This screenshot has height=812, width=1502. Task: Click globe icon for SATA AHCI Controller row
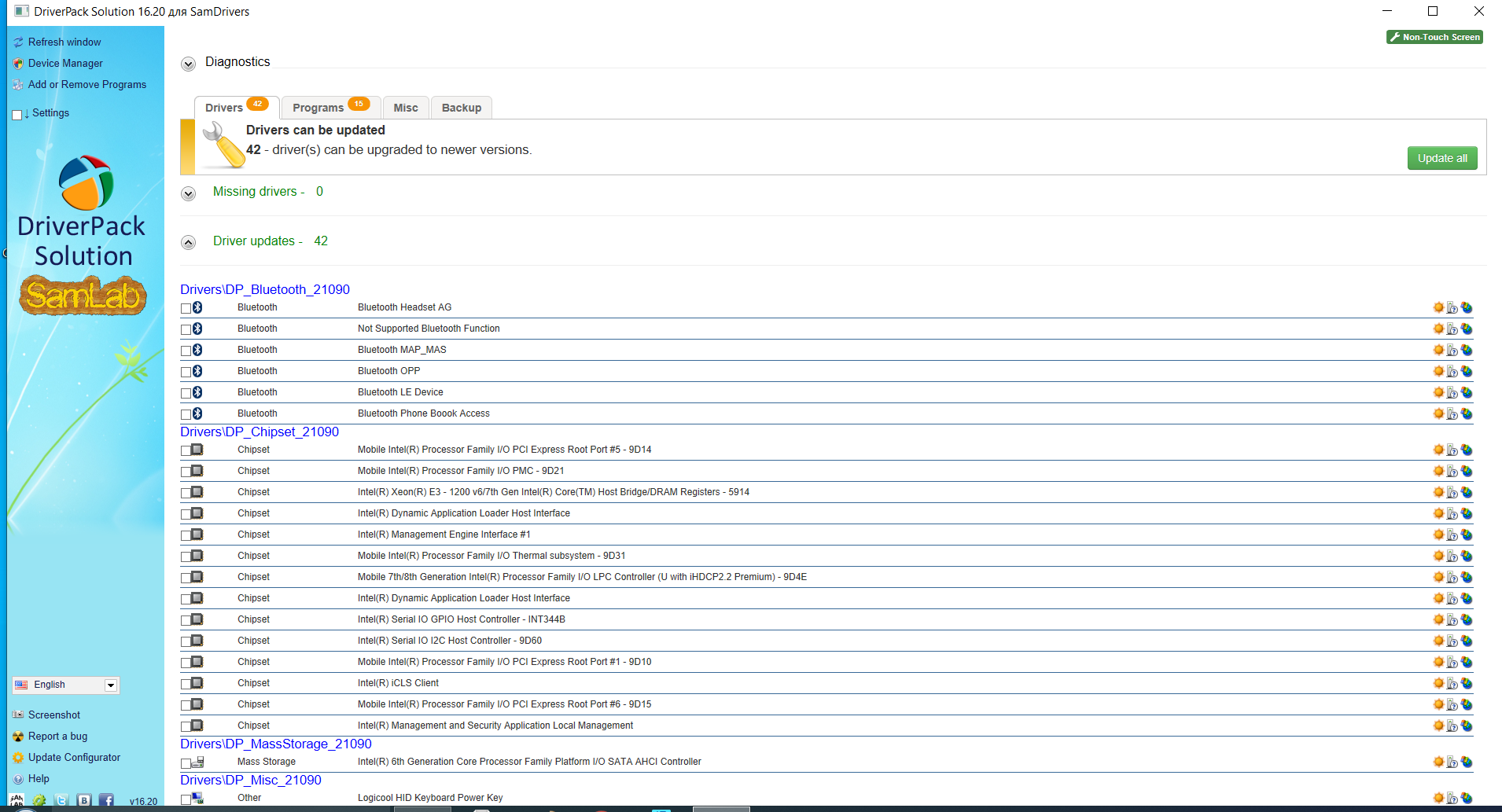1467,762
